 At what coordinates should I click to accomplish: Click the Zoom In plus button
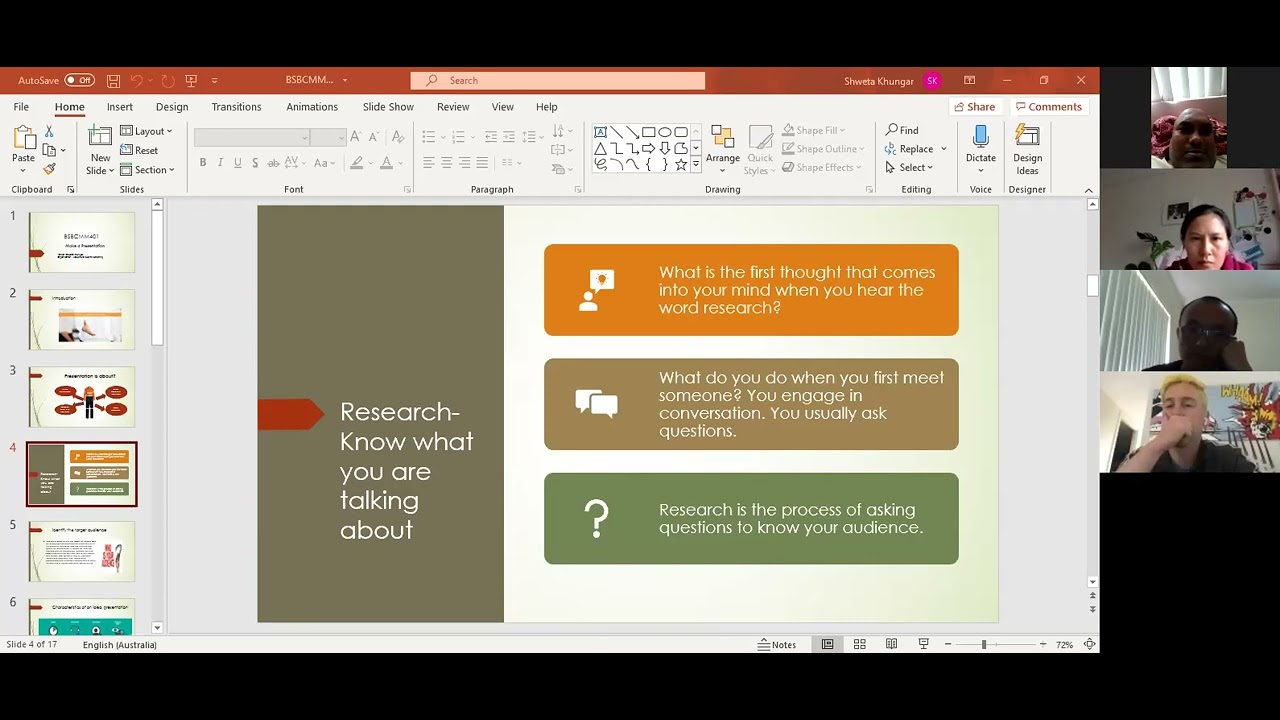click(1043, 645)
